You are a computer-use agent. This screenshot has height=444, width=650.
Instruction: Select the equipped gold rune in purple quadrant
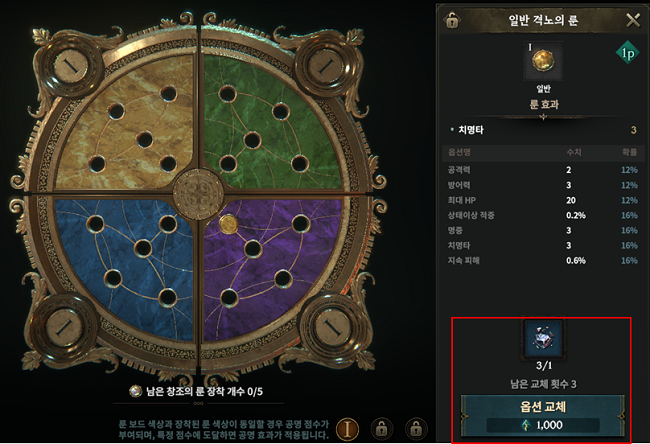(x=228, y=224)
